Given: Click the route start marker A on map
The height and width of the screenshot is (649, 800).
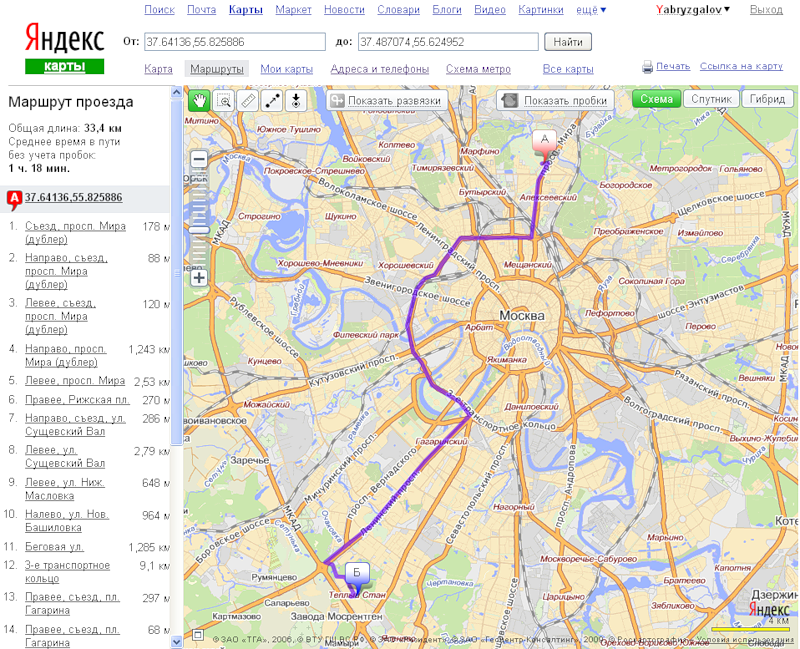Looking at the screenshot, I should click(544, 141).
